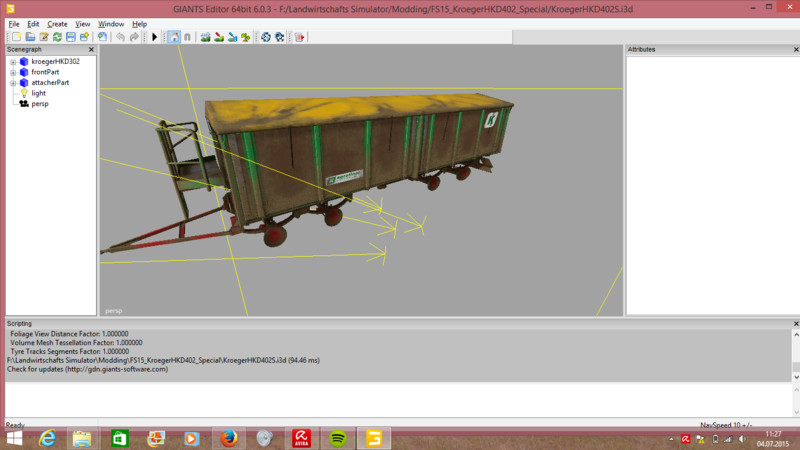The height and width of the screenshot is (450, 800).
Task: Launch Internet Explorer from the taskbar
Action: pos(47,438)
